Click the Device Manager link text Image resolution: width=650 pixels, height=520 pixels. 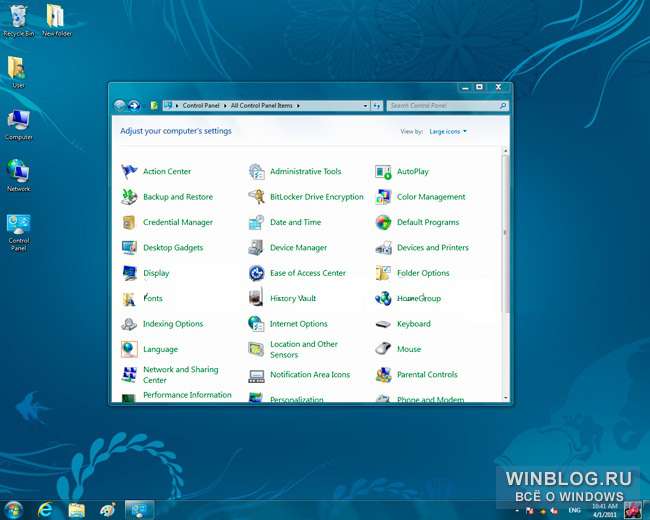[x=298, y=248]
